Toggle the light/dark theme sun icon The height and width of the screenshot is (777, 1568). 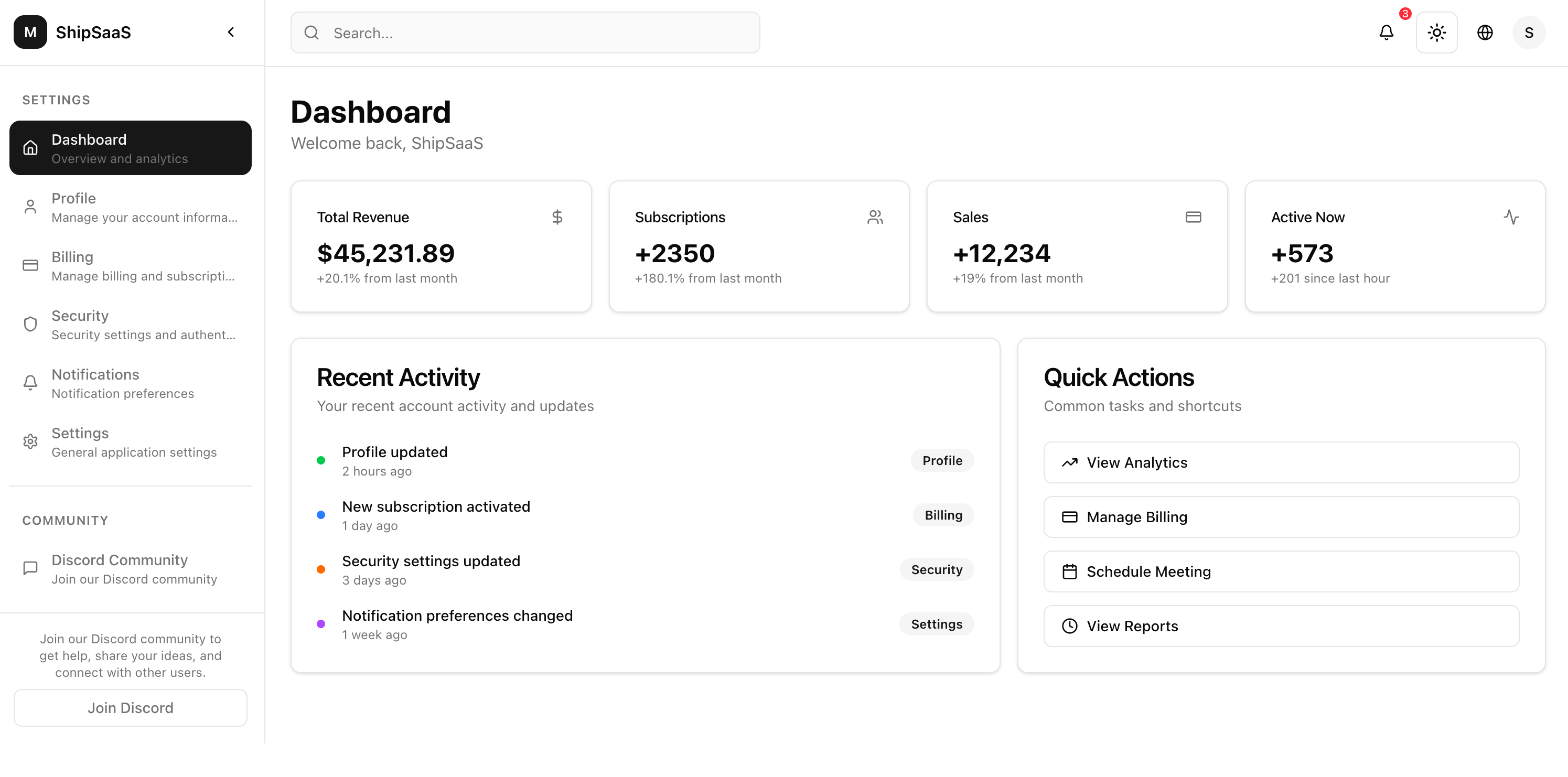coord(1436,33)
